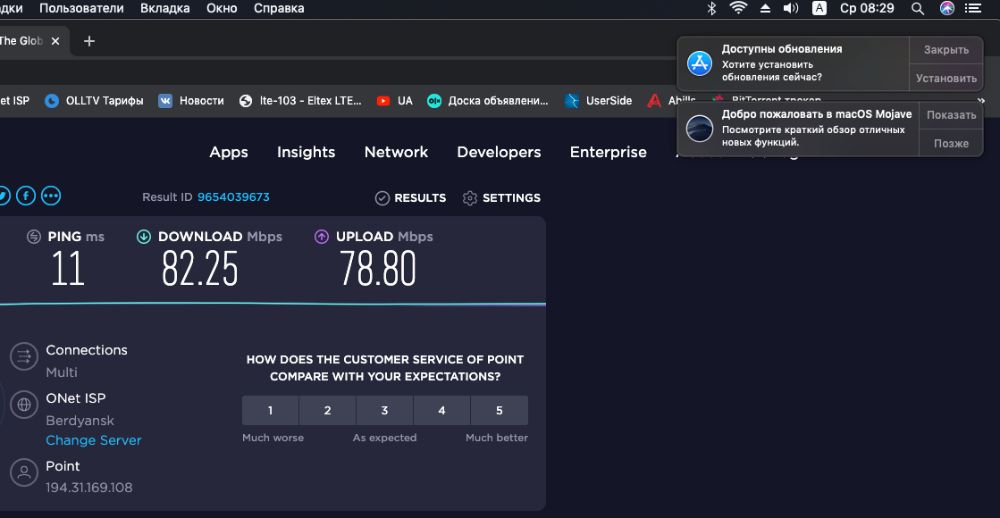Share result on Facebook icon
1000x518 pixels.
point(26,196)
